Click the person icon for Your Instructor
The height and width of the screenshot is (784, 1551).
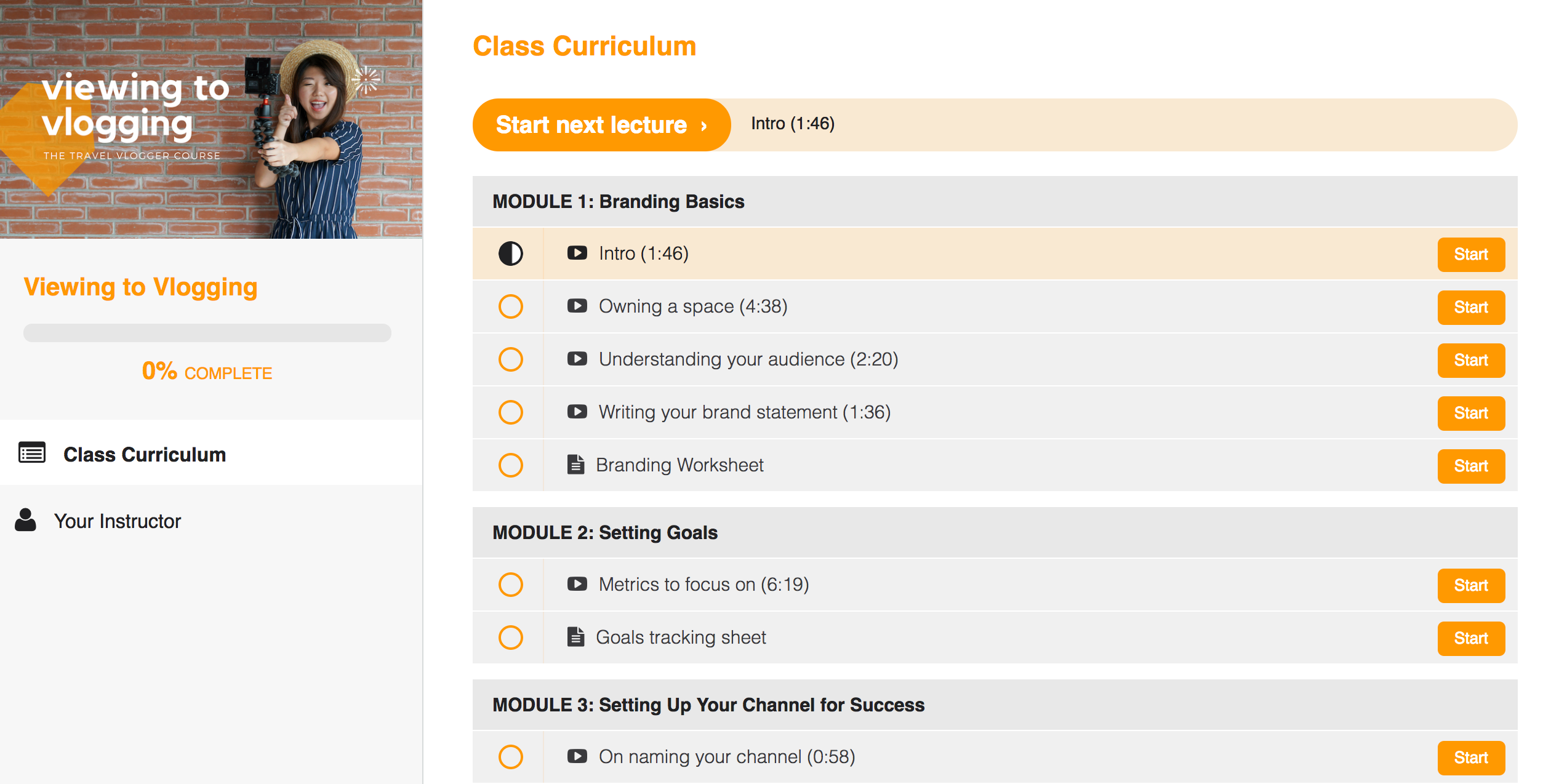tap(25, 521)
